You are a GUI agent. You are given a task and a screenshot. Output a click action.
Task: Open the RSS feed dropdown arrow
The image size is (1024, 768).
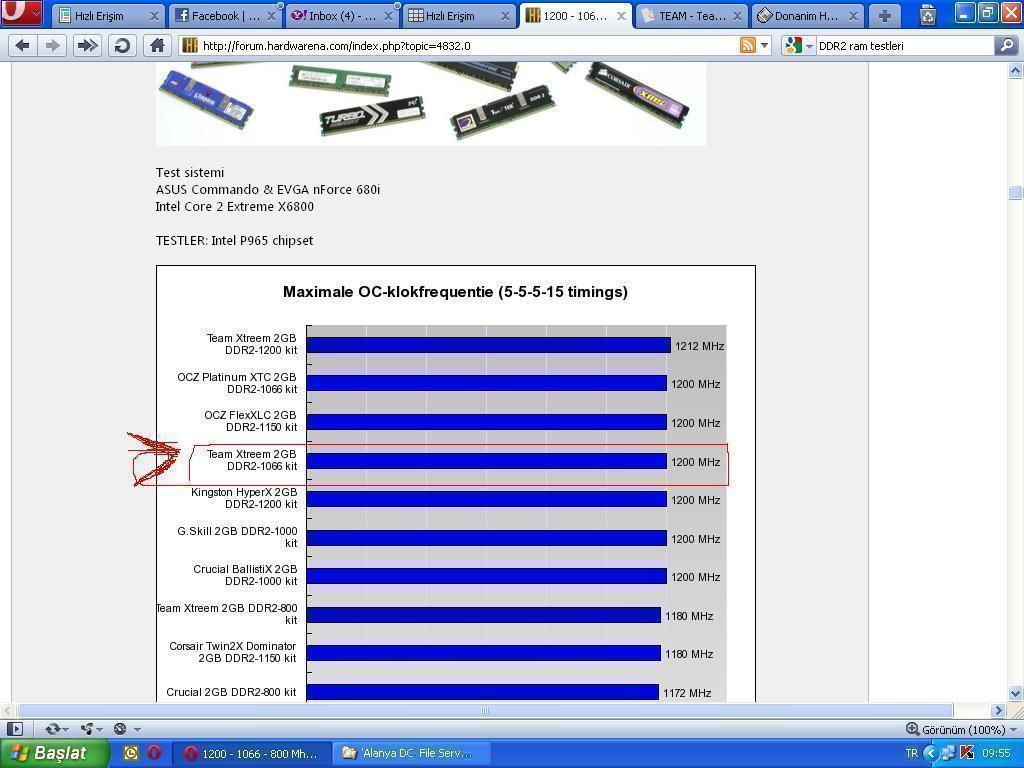765,46
